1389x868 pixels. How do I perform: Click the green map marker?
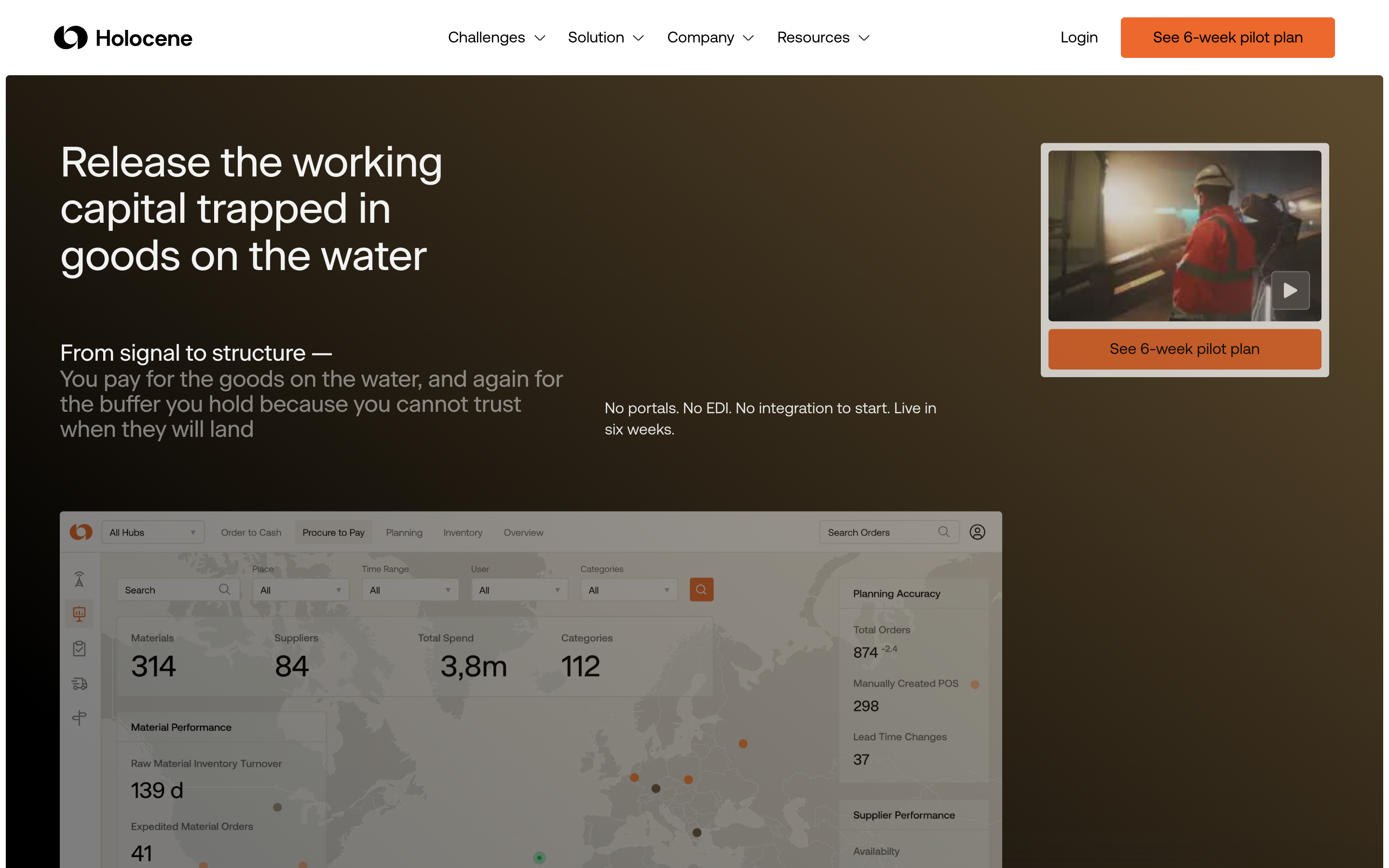539,858
